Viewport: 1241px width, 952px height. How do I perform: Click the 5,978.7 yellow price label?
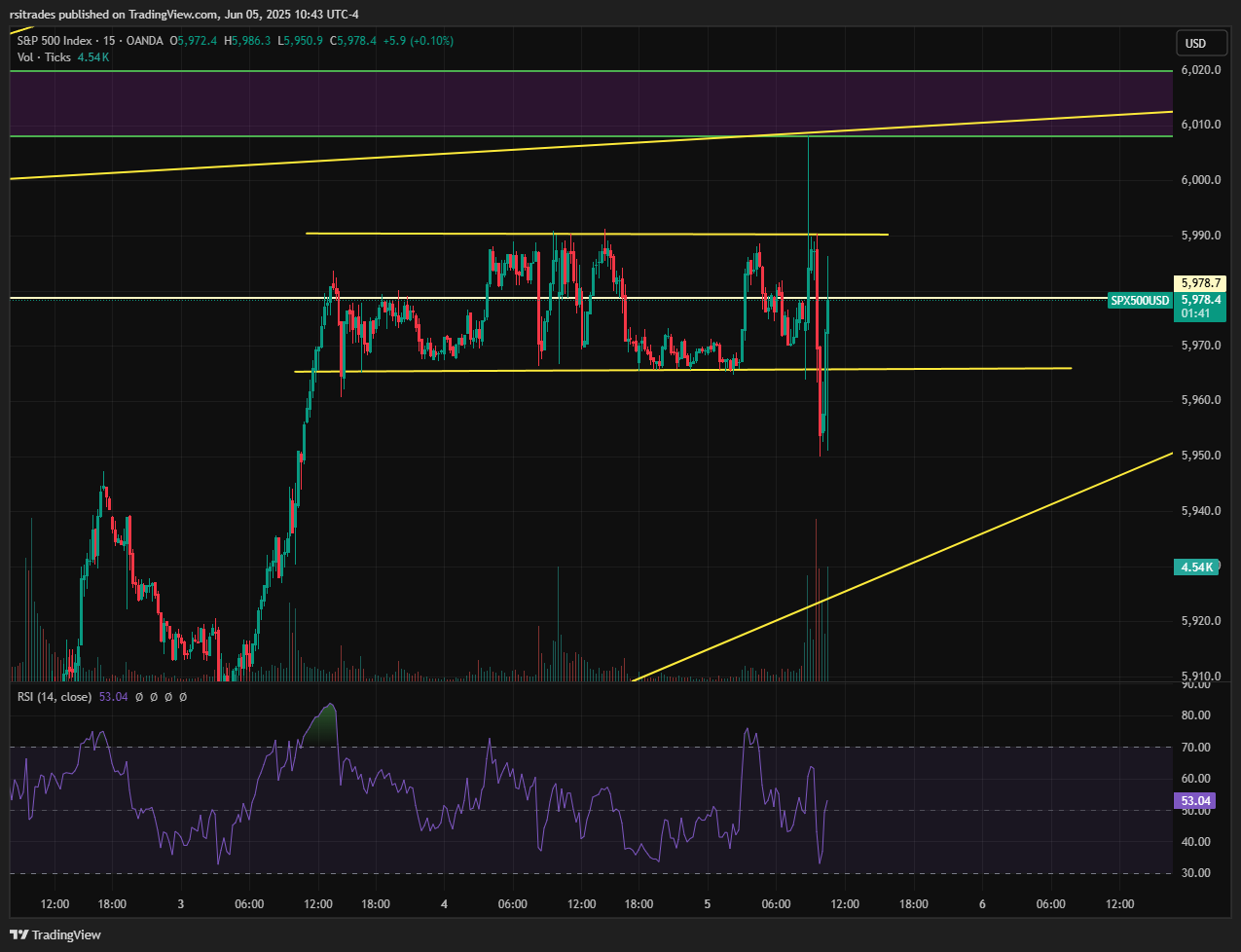pos(1200,283)
